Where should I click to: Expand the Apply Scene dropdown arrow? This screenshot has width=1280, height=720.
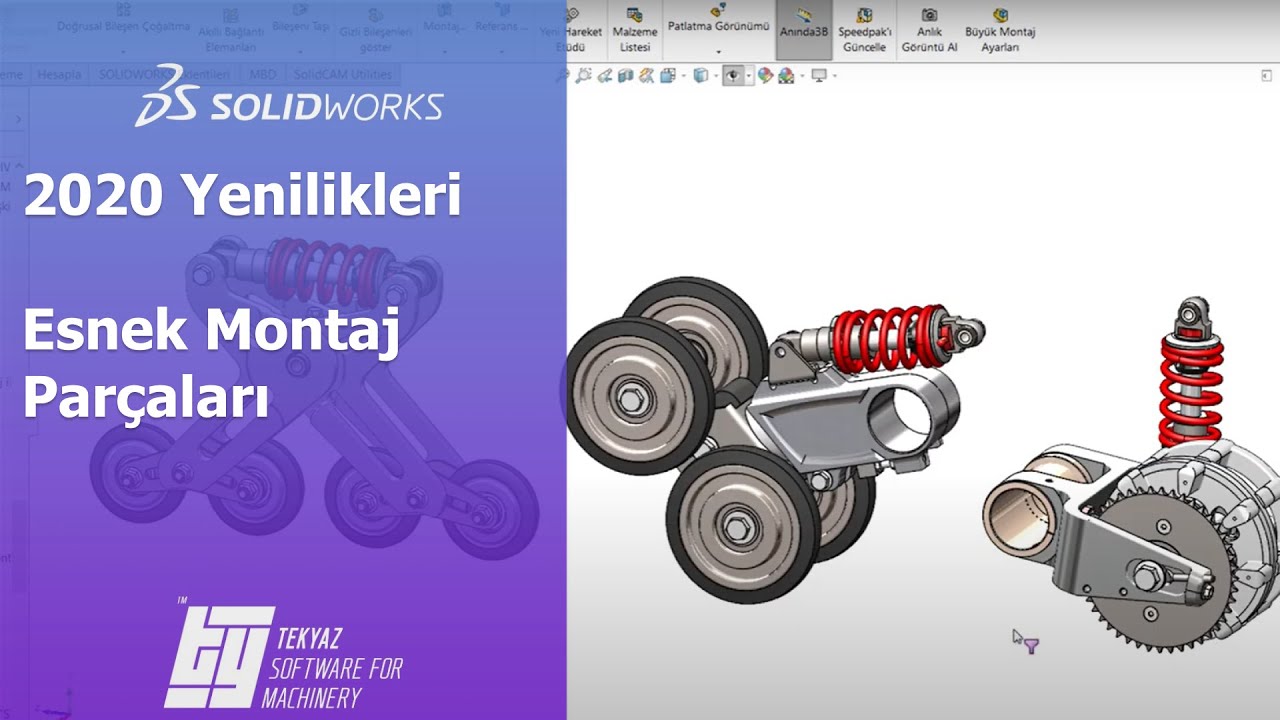pos(802,76)
